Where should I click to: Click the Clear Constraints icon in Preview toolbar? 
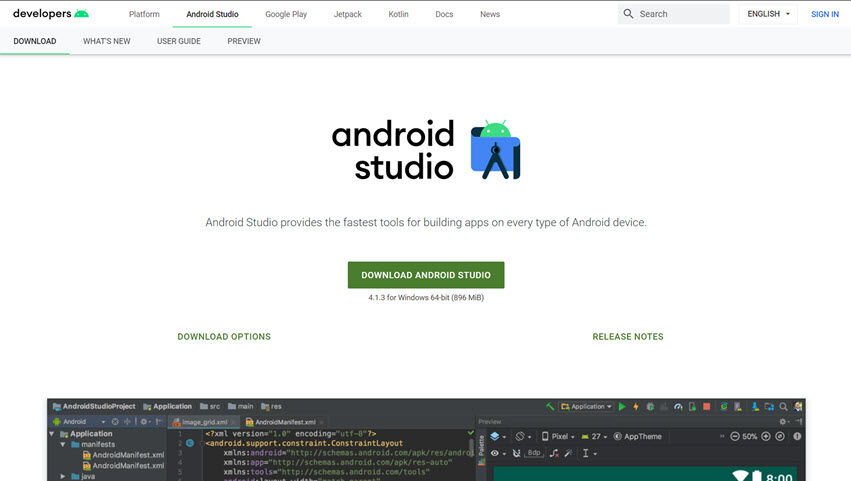pyautogui.click(x=554, y=453)
